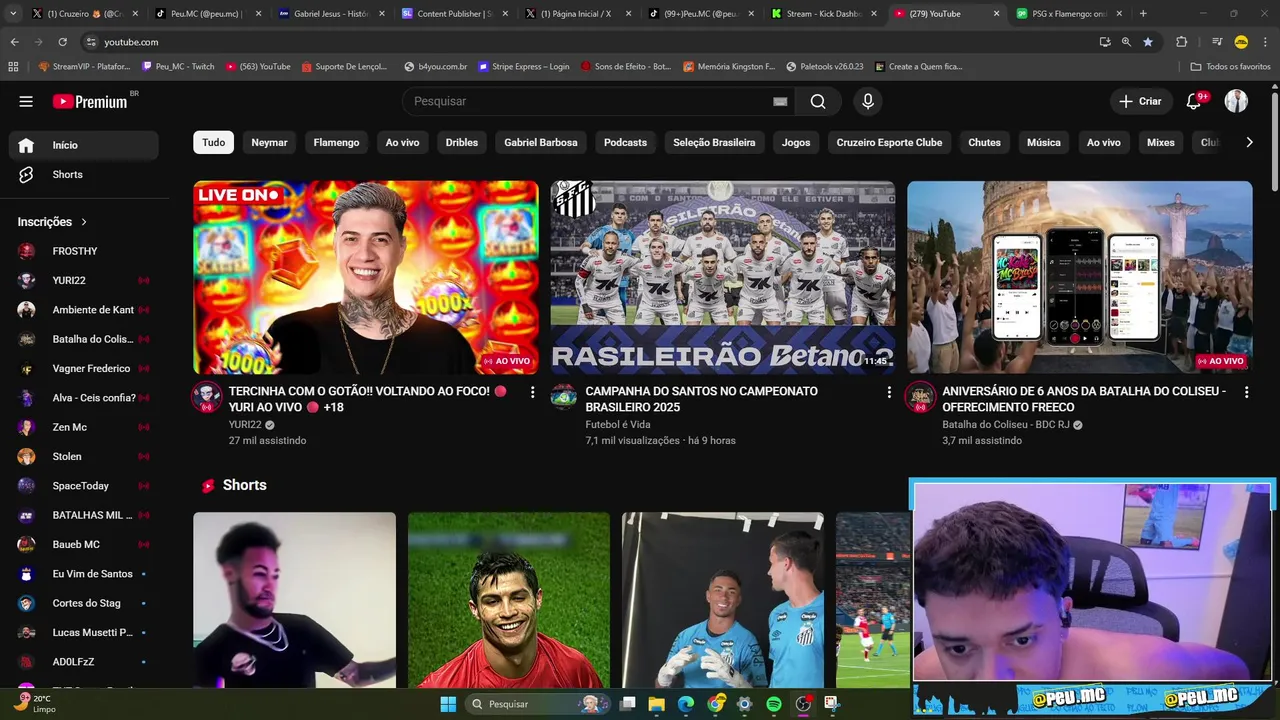
Task: Open Windows Start menu
Action: click(x=448, y=704)
